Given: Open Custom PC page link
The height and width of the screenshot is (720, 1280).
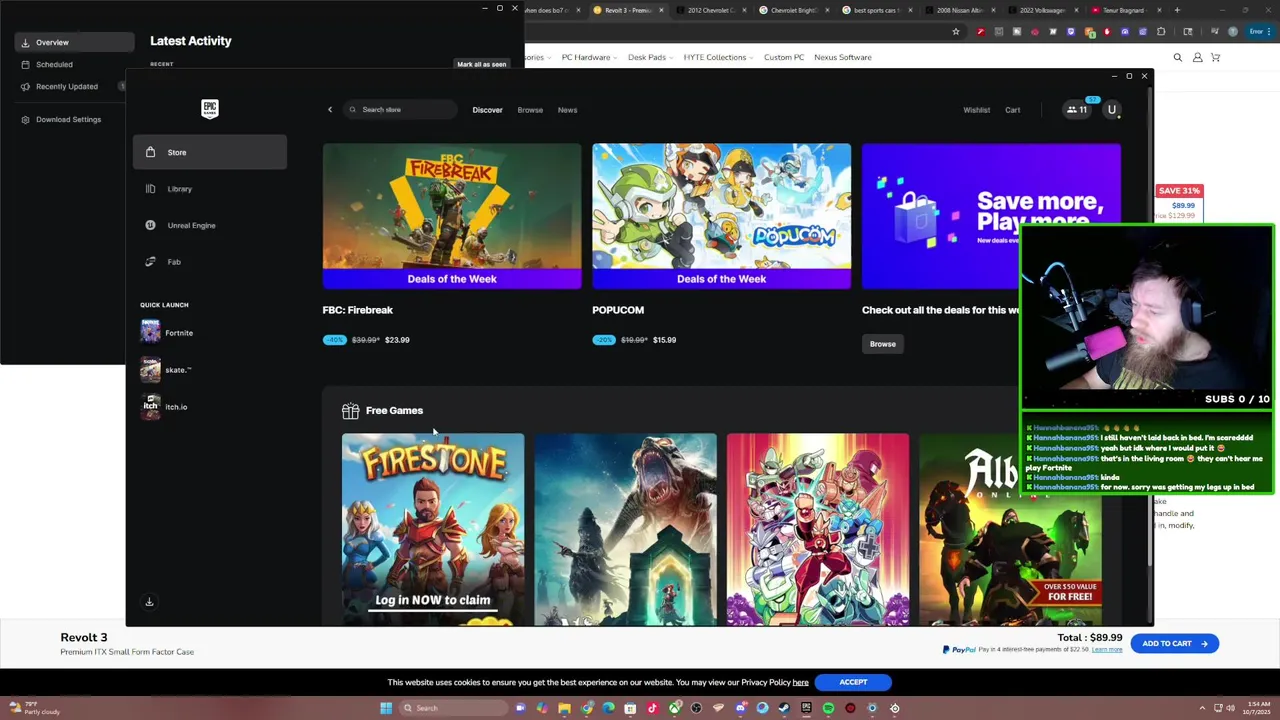Looking at the screenshot, I should coord(784,57).
